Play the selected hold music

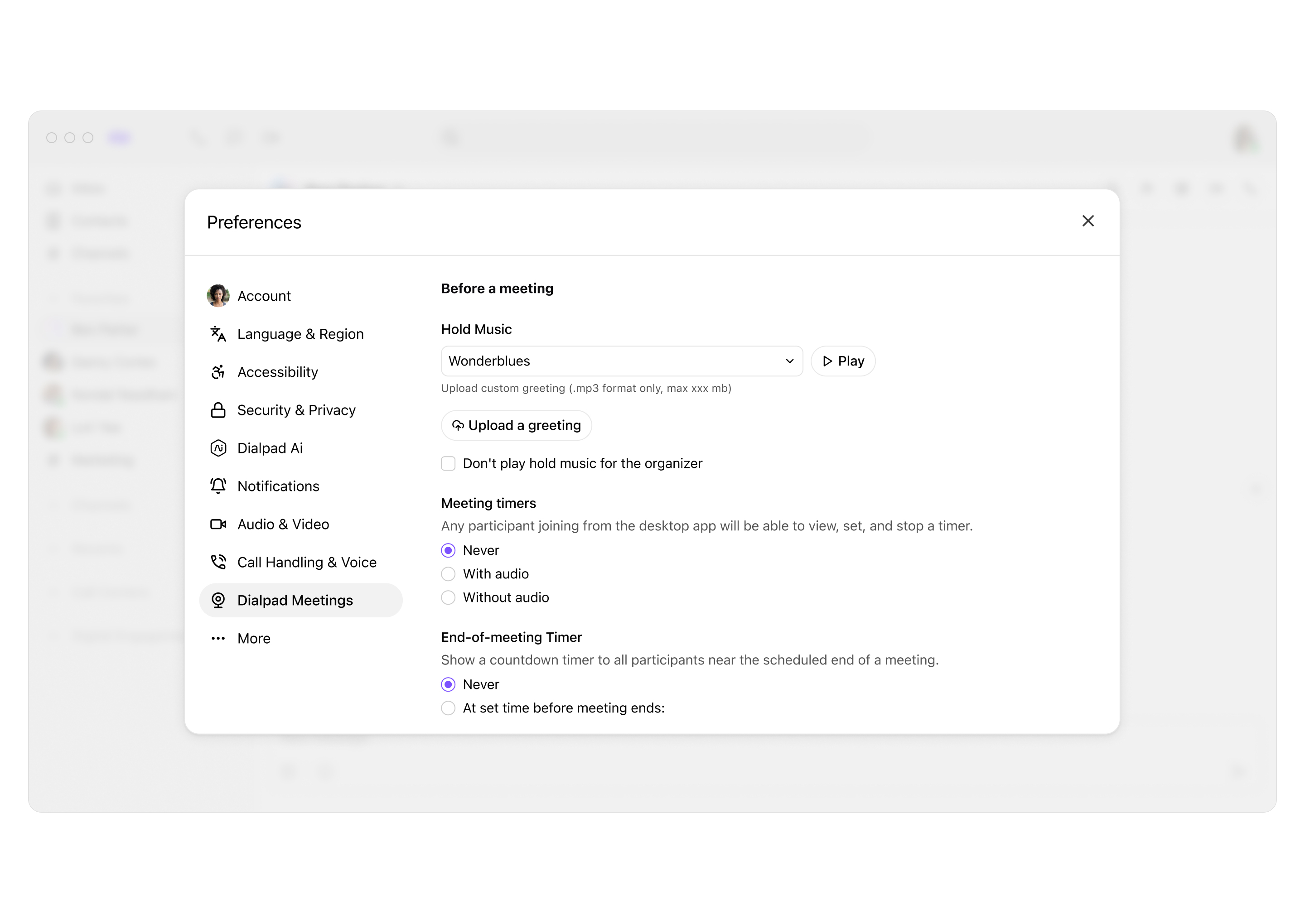pyautogui.click(x=843, y=361)
